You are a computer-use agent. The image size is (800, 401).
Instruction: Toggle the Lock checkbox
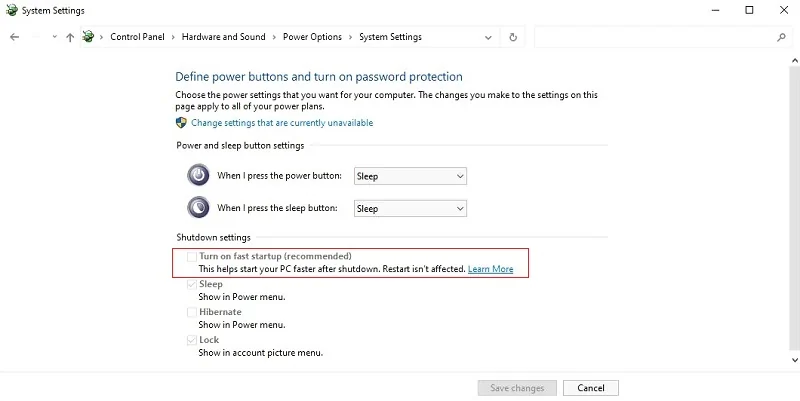191,341
